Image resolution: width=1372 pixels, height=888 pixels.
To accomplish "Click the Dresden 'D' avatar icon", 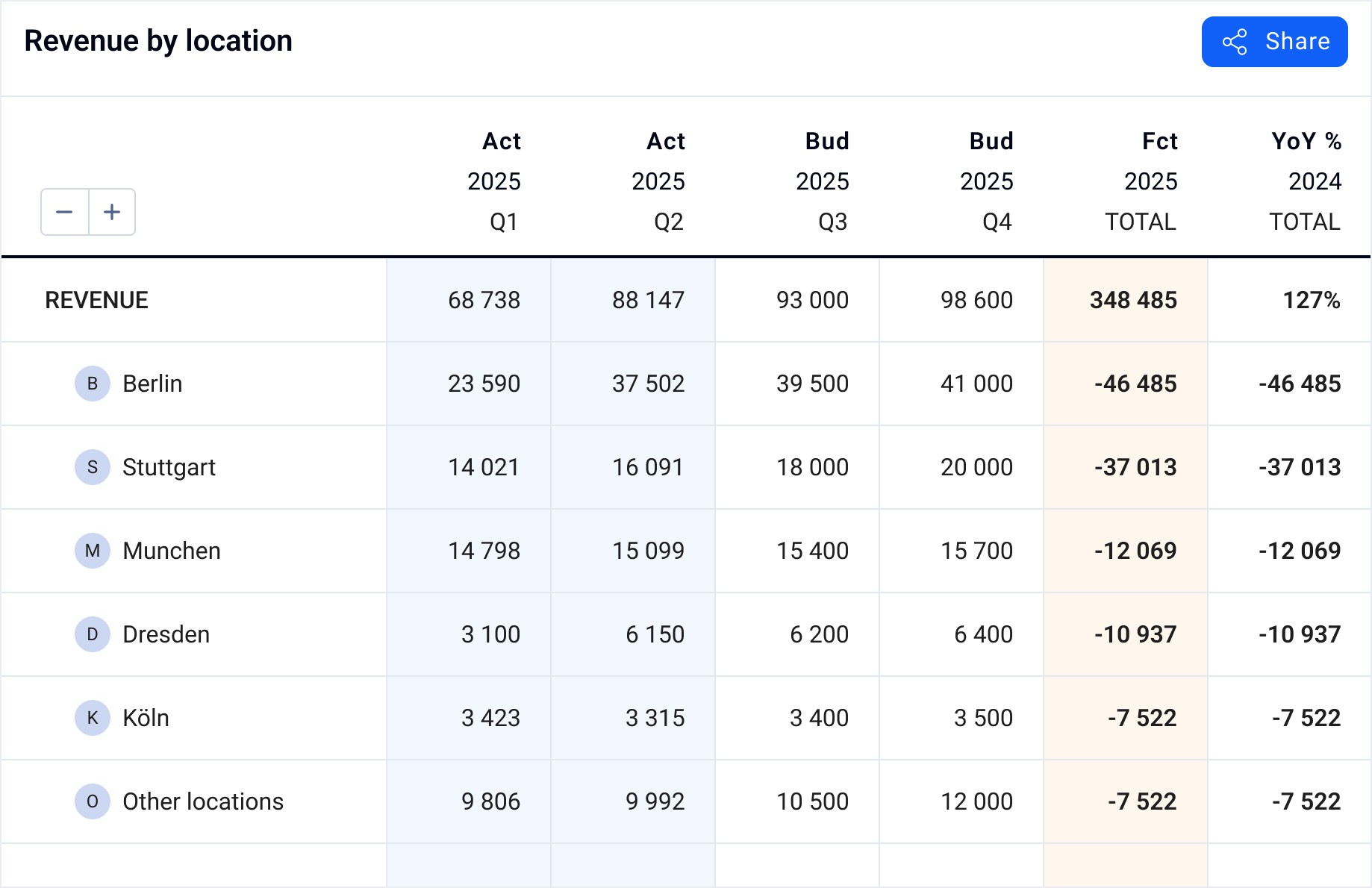I will (93, 634).
